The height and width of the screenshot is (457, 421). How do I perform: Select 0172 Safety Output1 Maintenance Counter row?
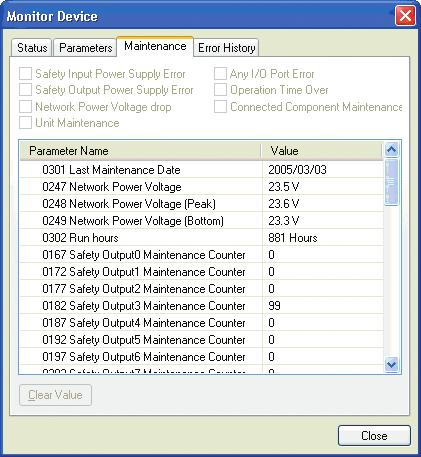click(202, 272)
